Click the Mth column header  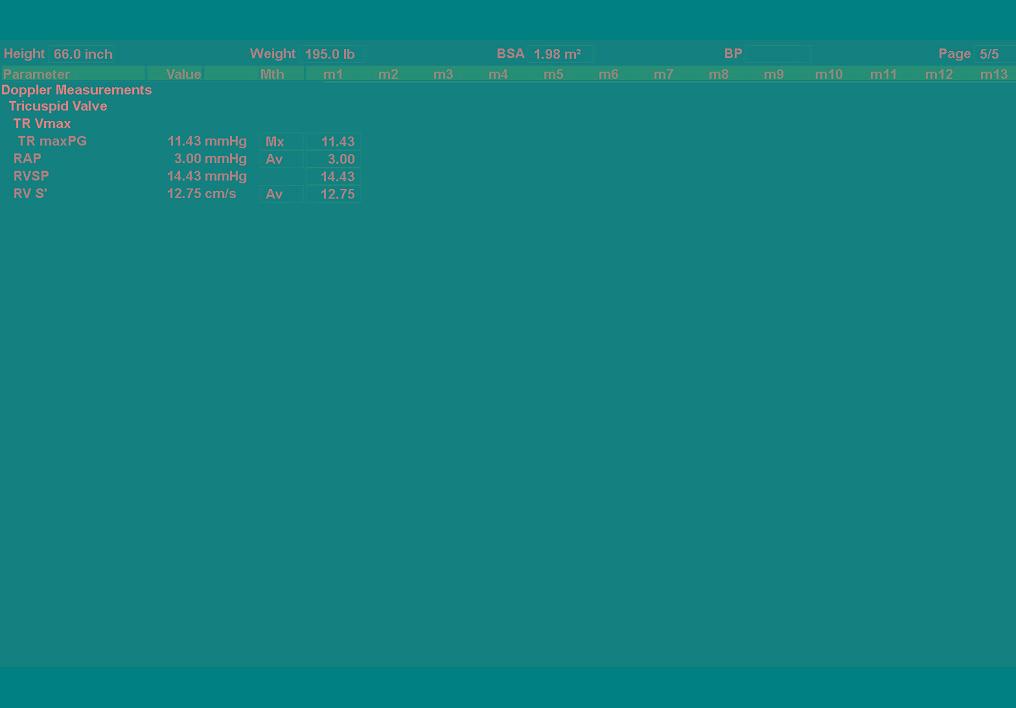tap(272, 74)
